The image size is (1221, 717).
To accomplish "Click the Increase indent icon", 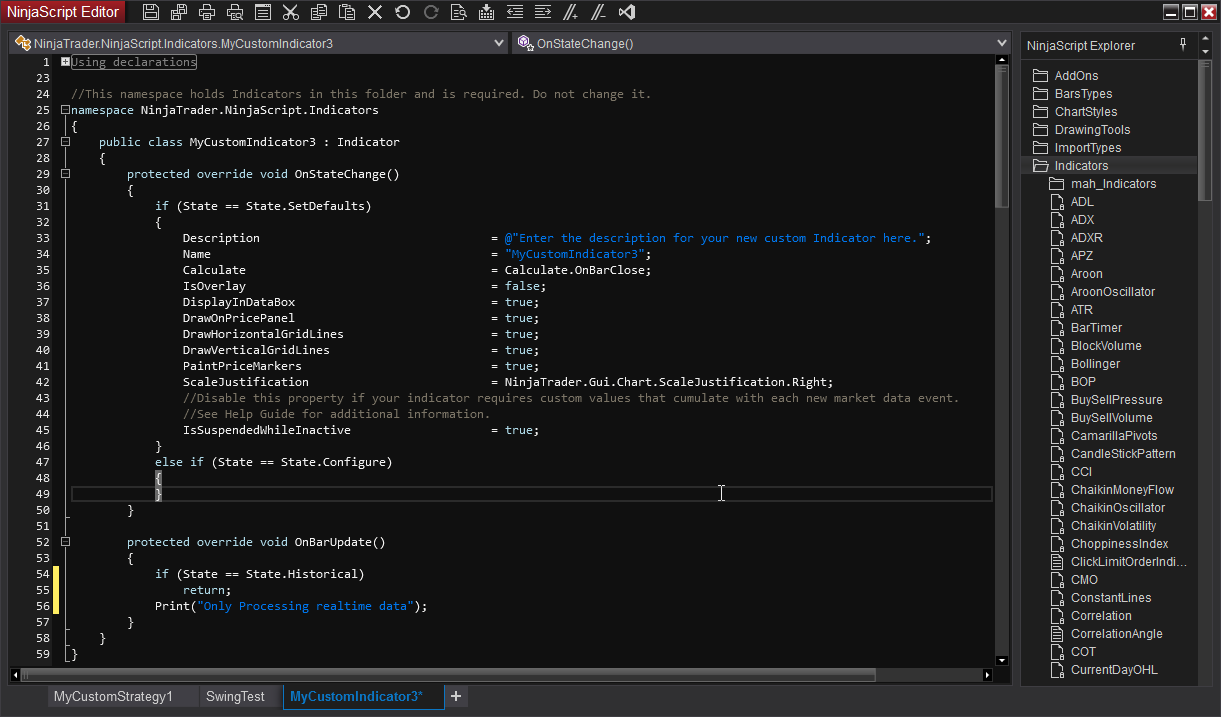I will (542, 12).
